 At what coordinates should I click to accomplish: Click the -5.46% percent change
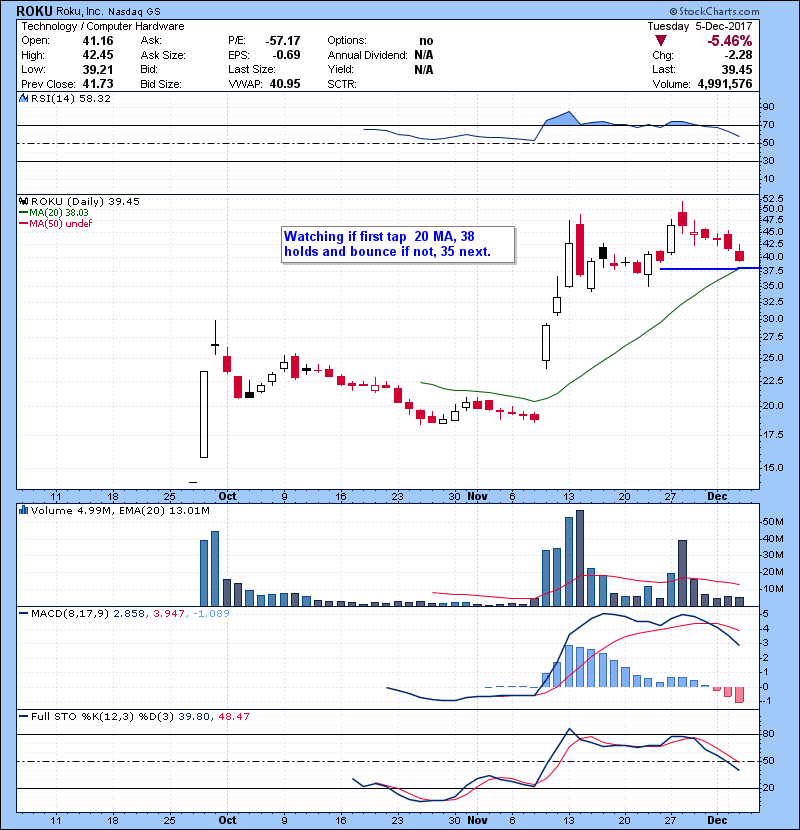pyautogui.click(x=730, y=41)
